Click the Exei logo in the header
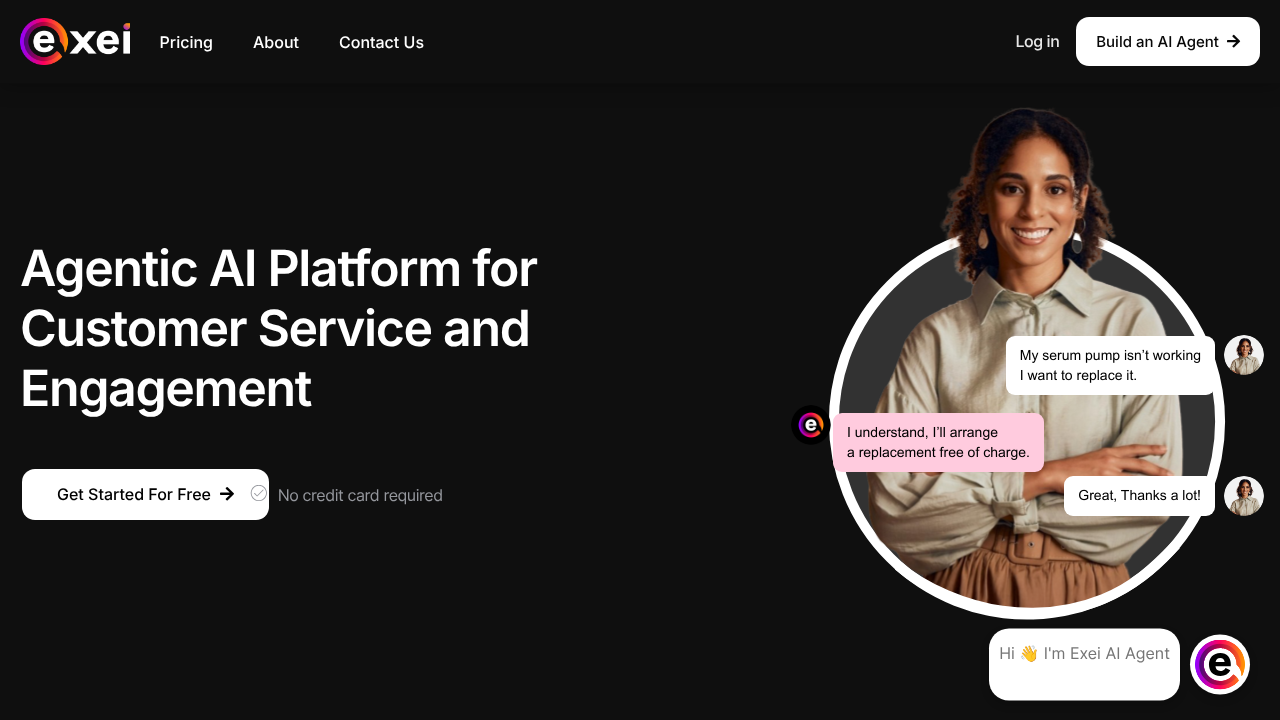The width and height of the screenshot is (1280, 720). (x=75, y=42)
